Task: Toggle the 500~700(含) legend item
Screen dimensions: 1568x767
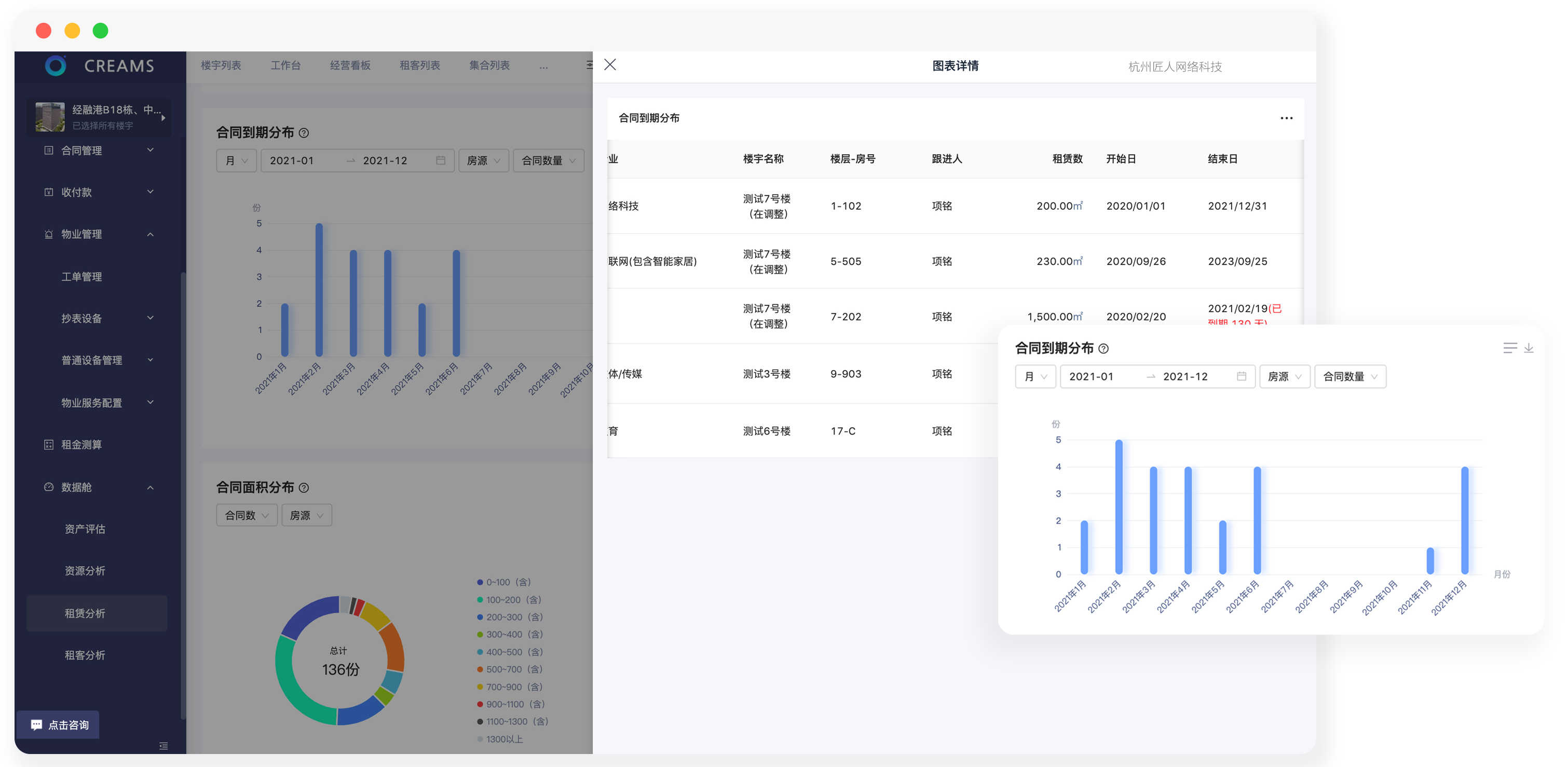Action: [510, 669]
